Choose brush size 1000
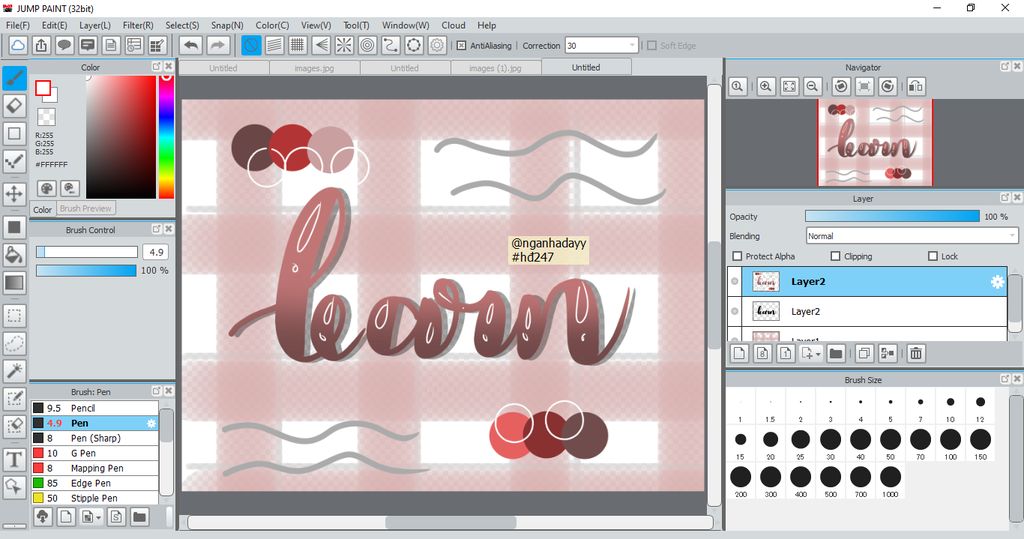 pyautogui.click(x=890, y=481)
